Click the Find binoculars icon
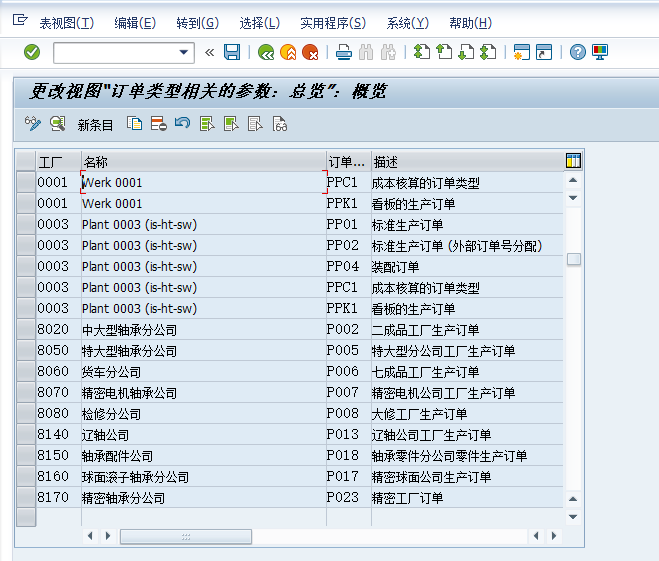Screen dimensions: 659x561 click(x=366, y=52)
